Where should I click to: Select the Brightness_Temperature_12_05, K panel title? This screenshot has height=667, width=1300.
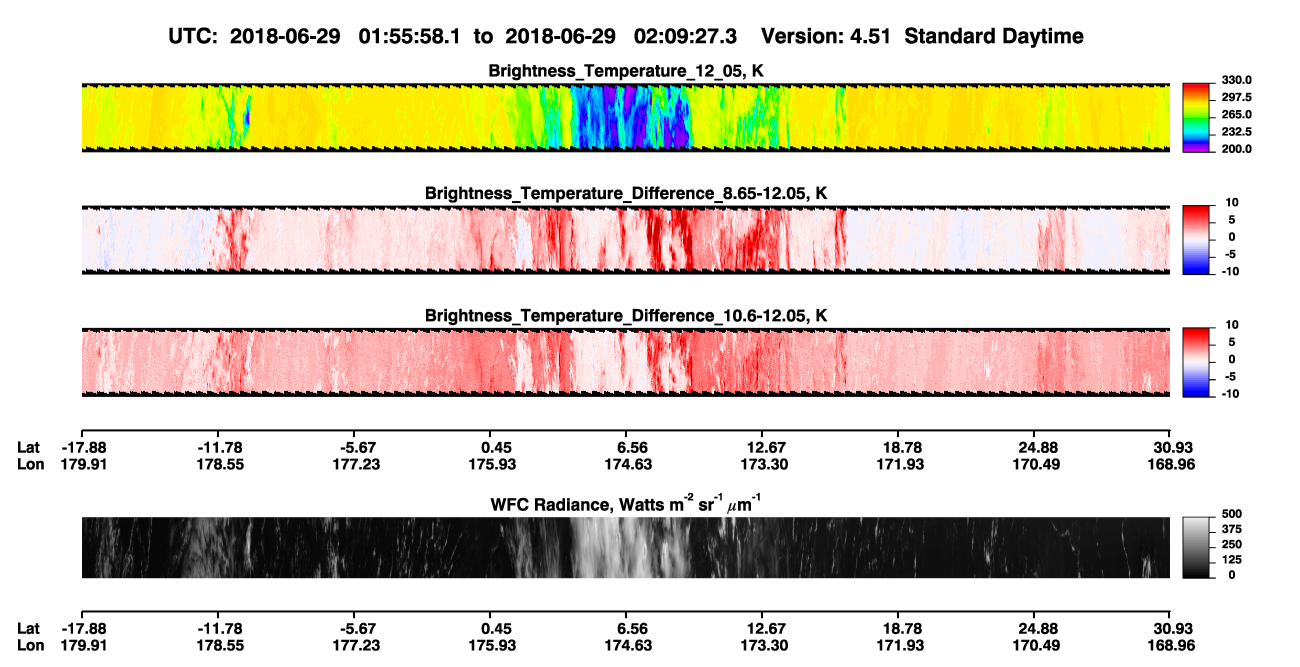626,71
